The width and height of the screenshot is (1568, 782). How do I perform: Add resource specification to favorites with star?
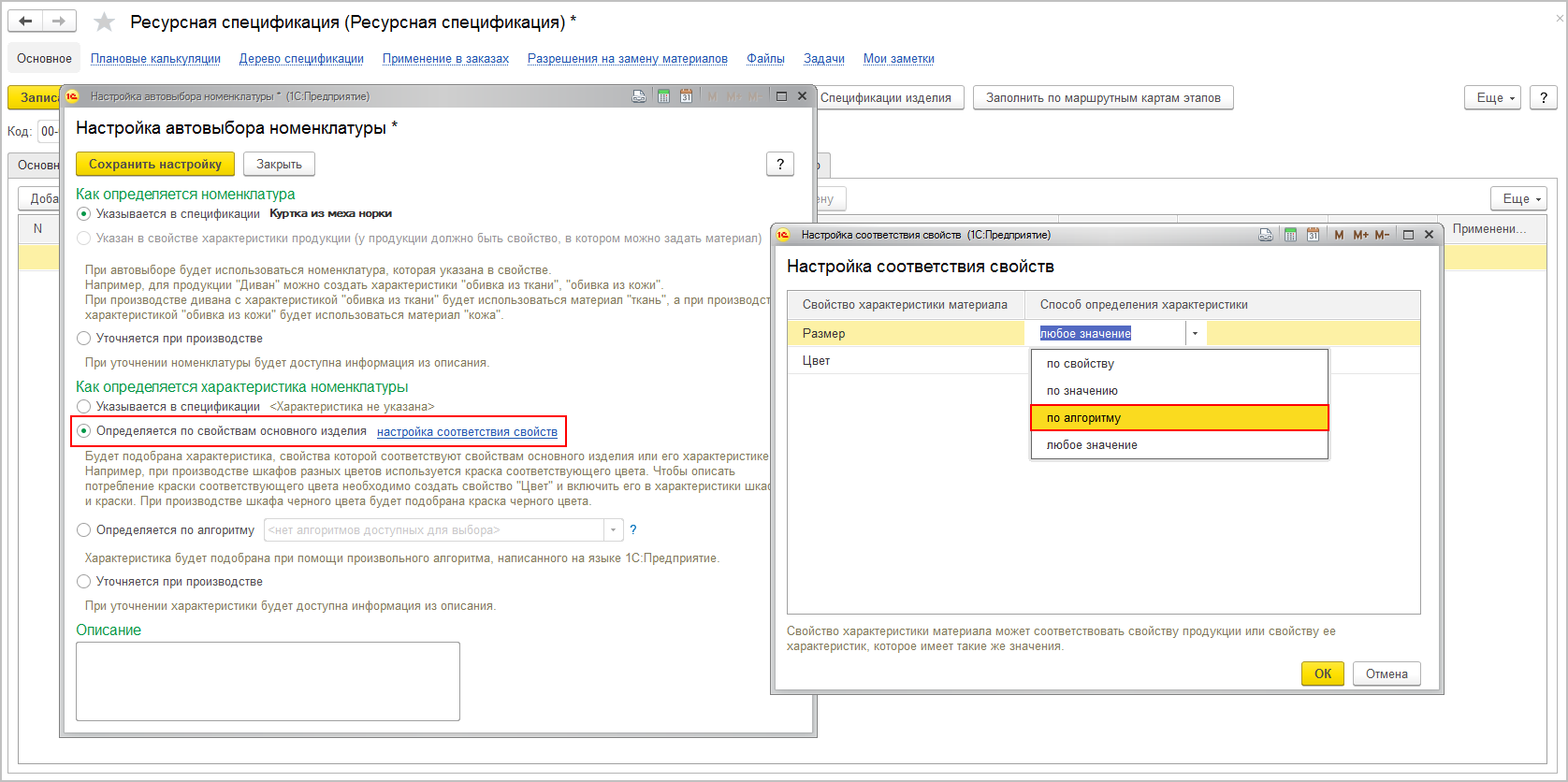click(x=105, y=22)
